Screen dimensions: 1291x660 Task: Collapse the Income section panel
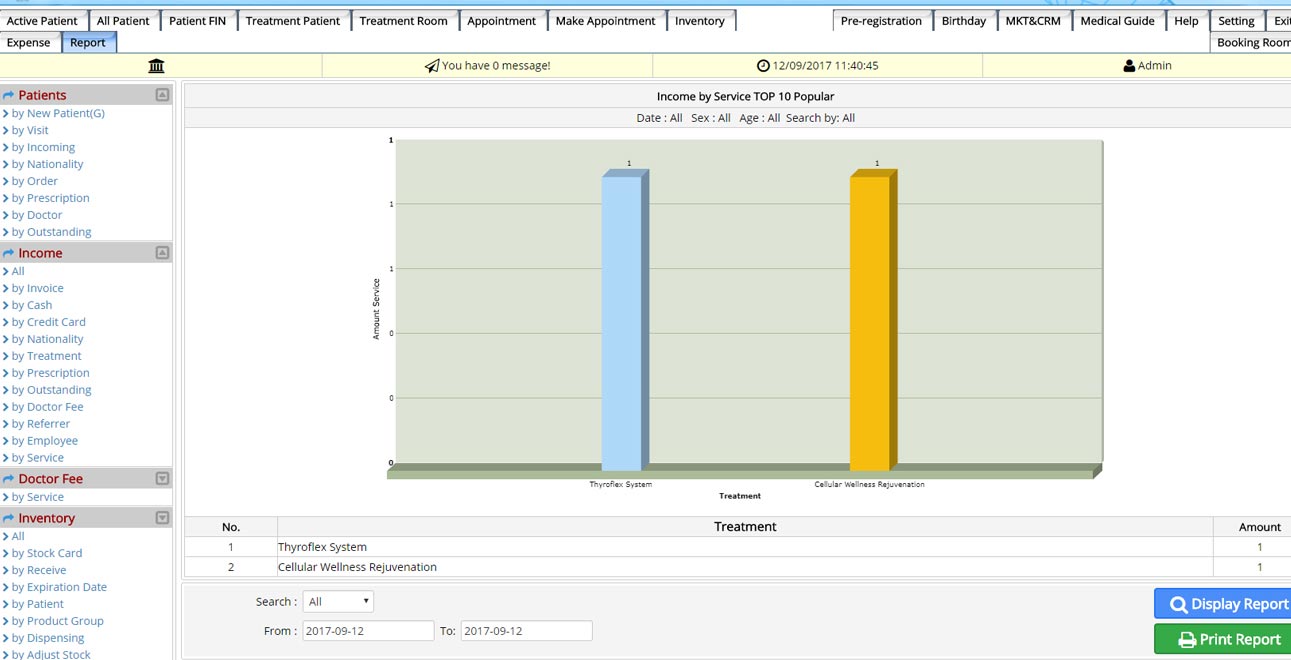coord(162,253)
